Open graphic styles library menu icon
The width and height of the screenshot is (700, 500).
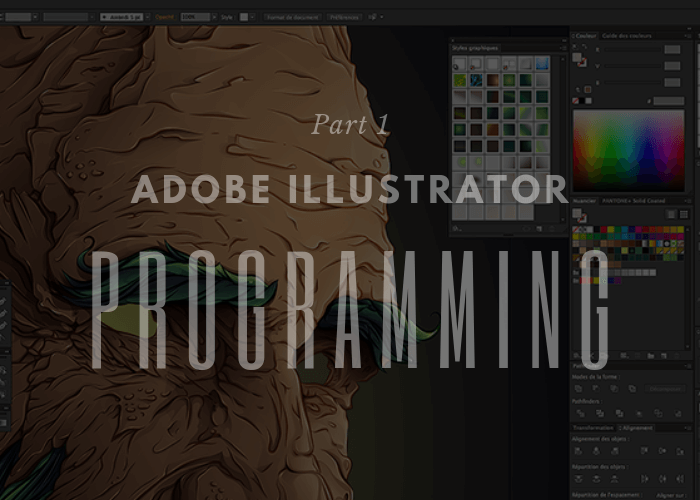(456, 229)
